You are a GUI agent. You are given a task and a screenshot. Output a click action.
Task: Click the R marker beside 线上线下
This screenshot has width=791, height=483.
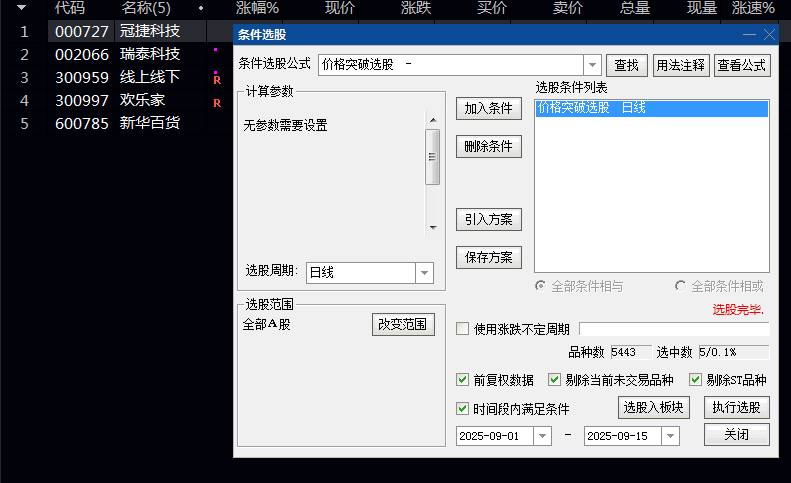[217, 80]
